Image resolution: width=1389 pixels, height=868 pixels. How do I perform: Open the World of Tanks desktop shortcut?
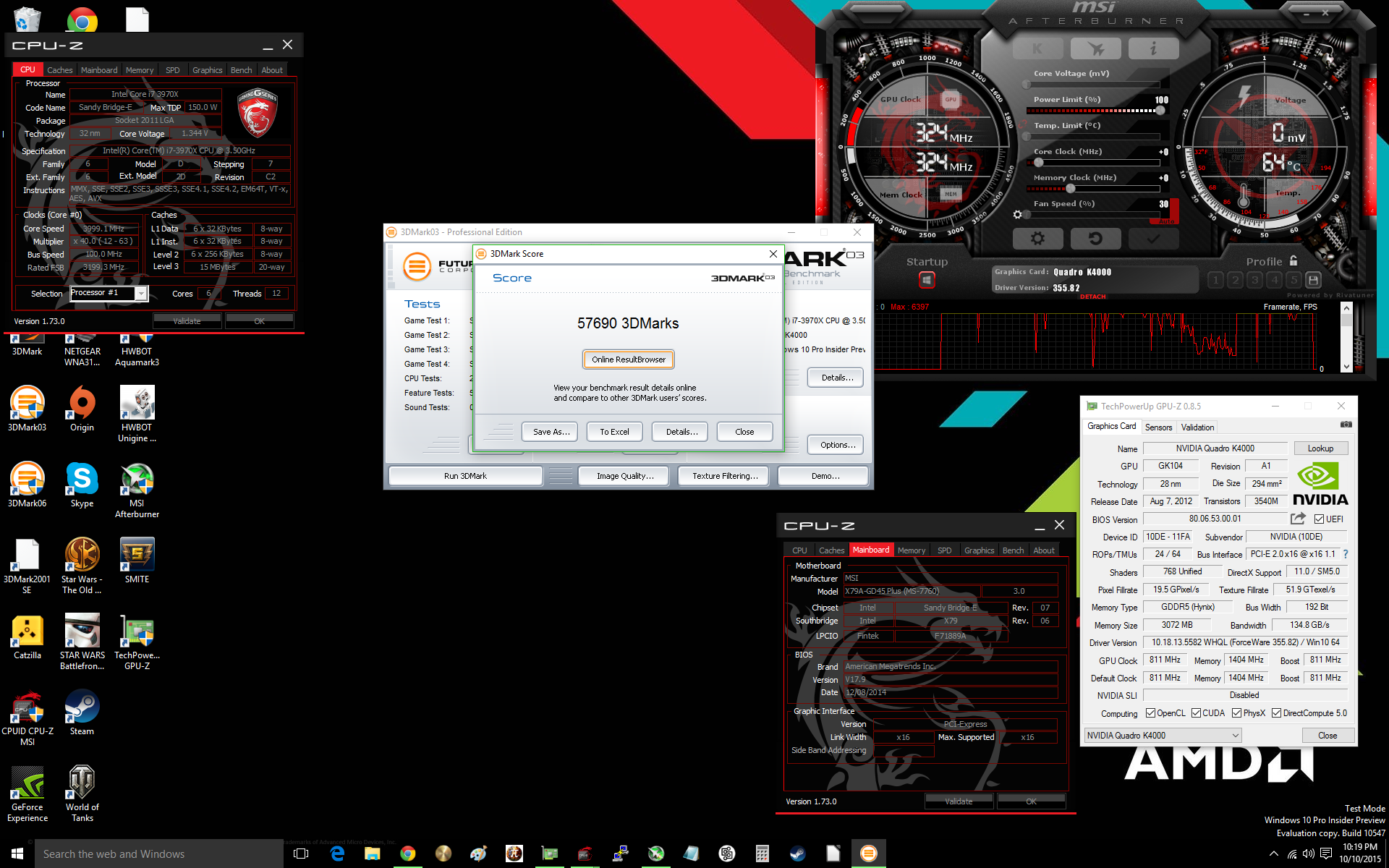(82, 793)
